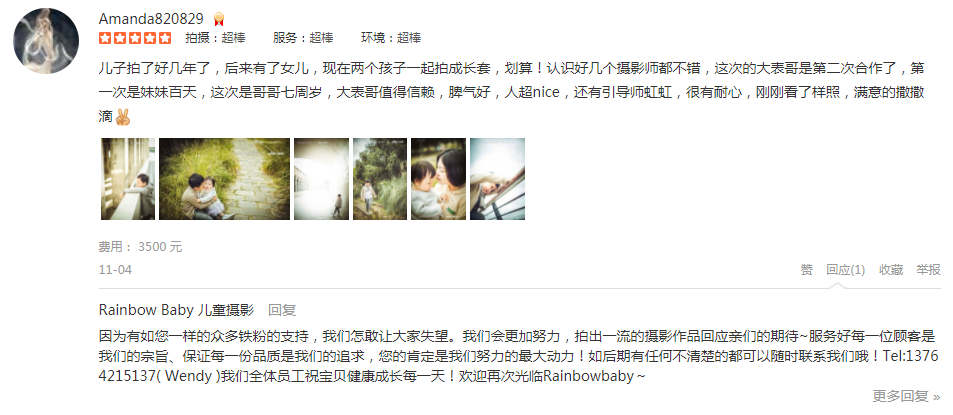Click the five-star rating icons

(x=135, y=38)
